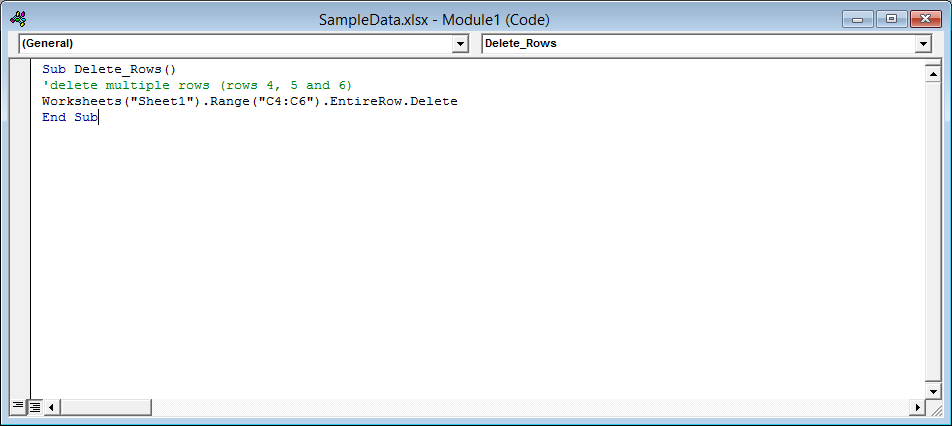Click the vertical scrollbar up arrow

(x=933, y=74)
